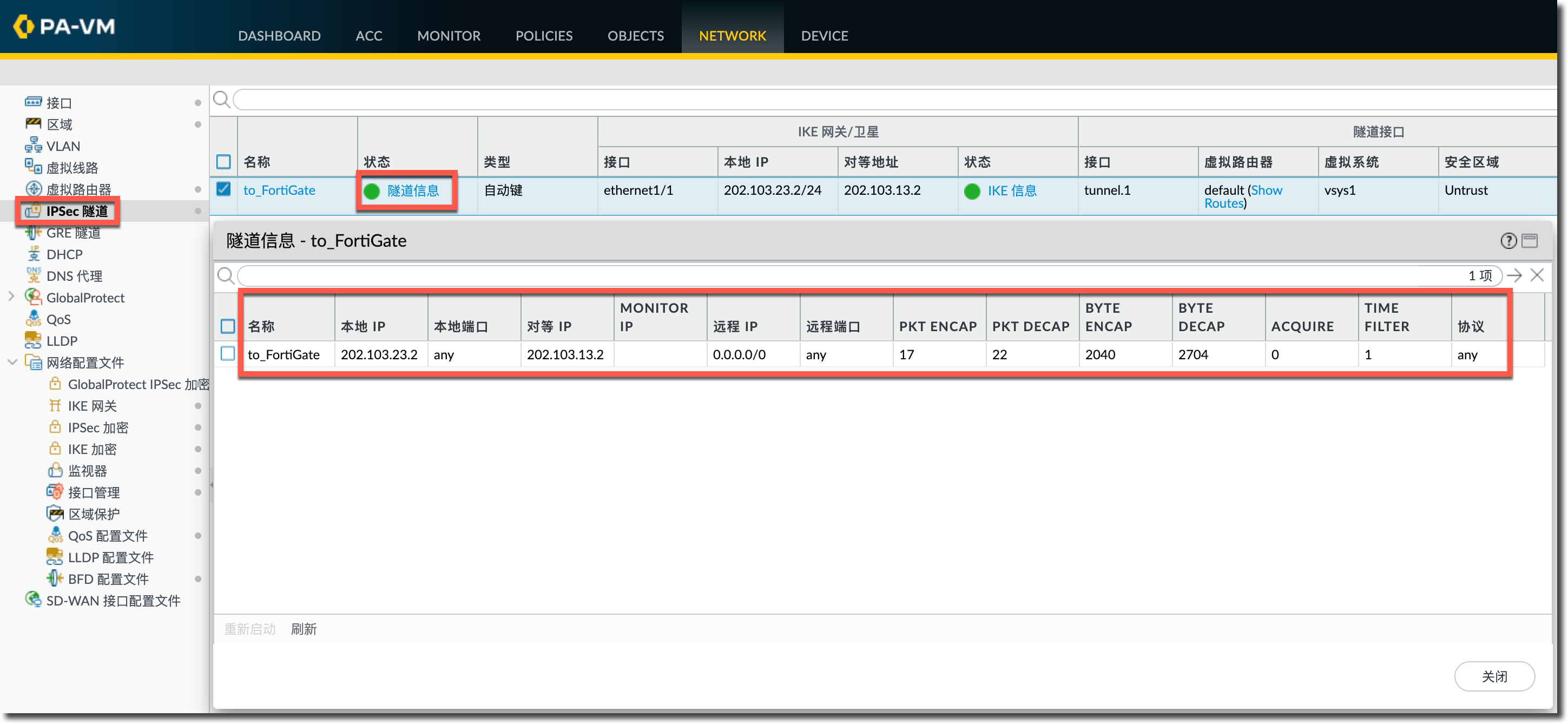
Task: Click the green IKE status indicator
Action: (972, 191)
